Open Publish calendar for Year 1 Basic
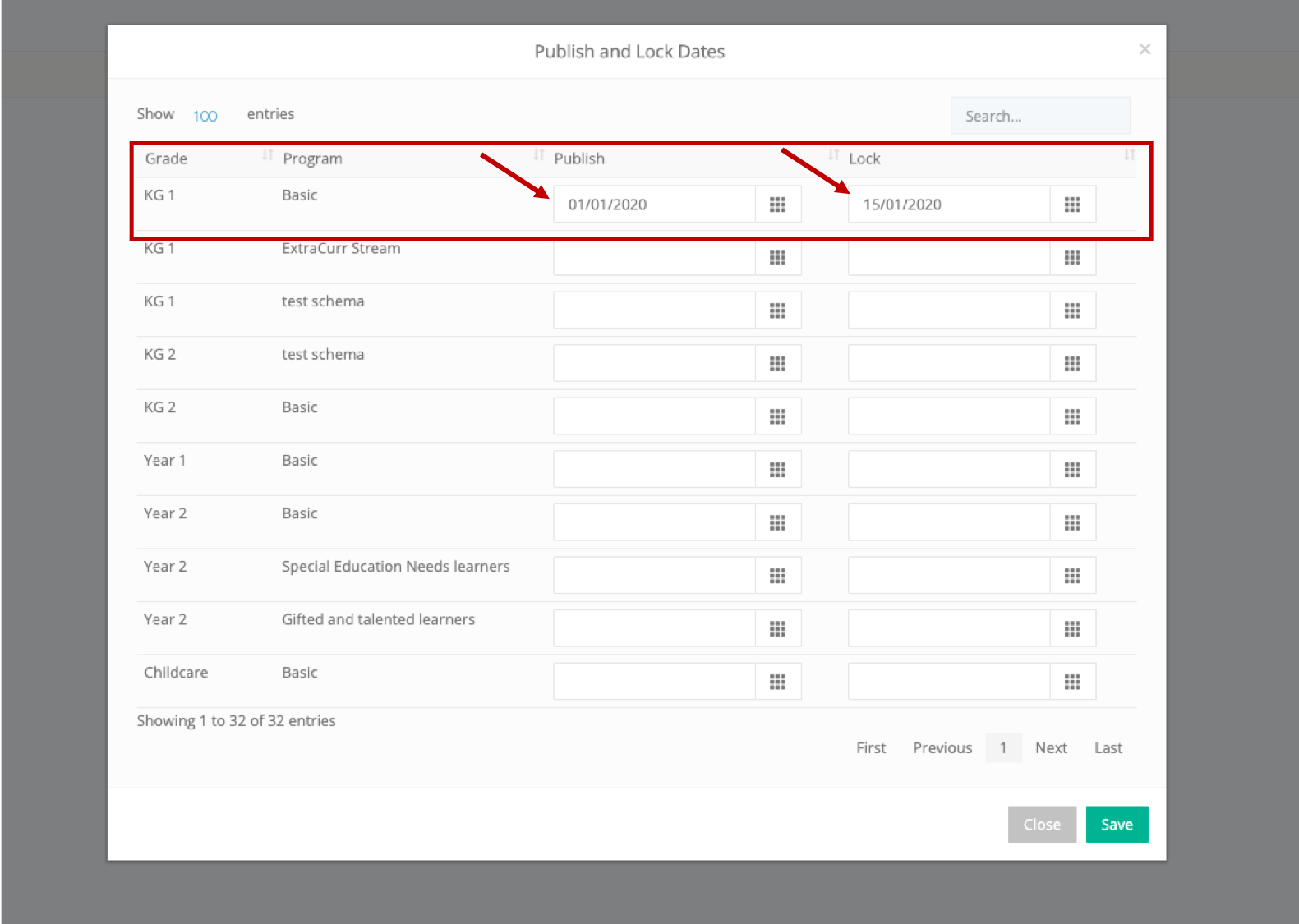This screenshot has width=1299, height=924. [777, 470]
